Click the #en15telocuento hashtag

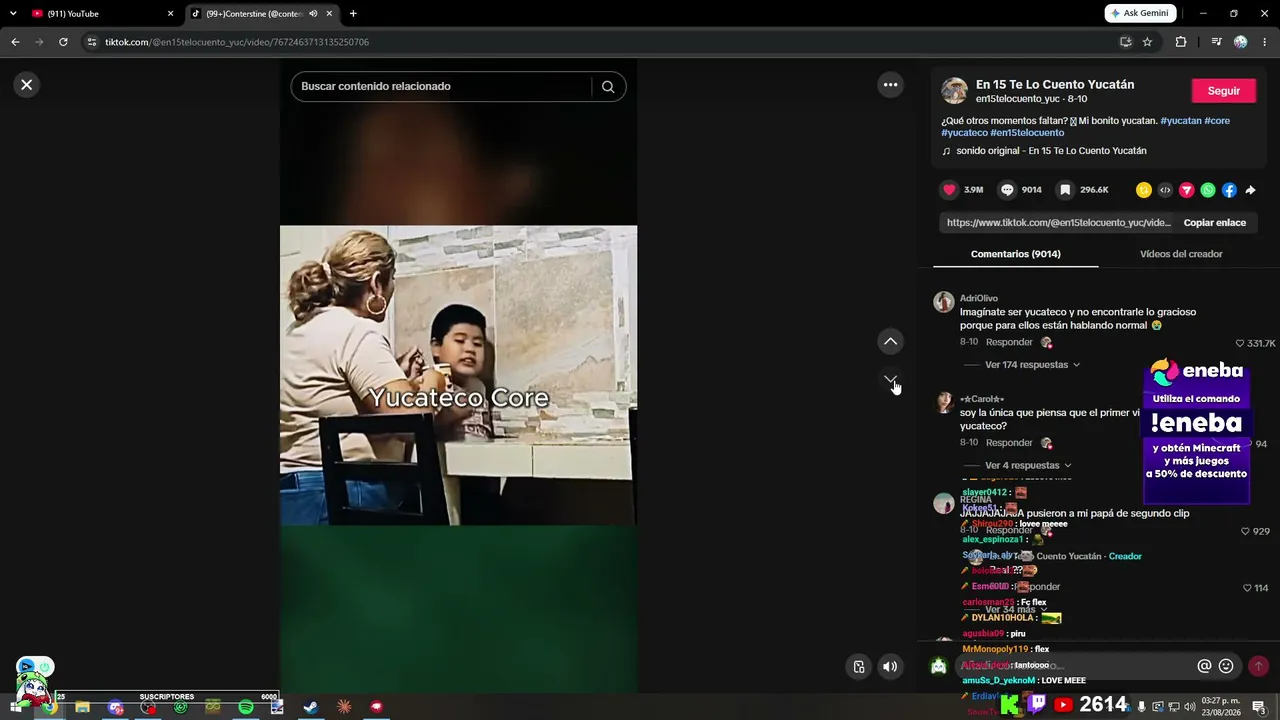[x=1027, y=133]
